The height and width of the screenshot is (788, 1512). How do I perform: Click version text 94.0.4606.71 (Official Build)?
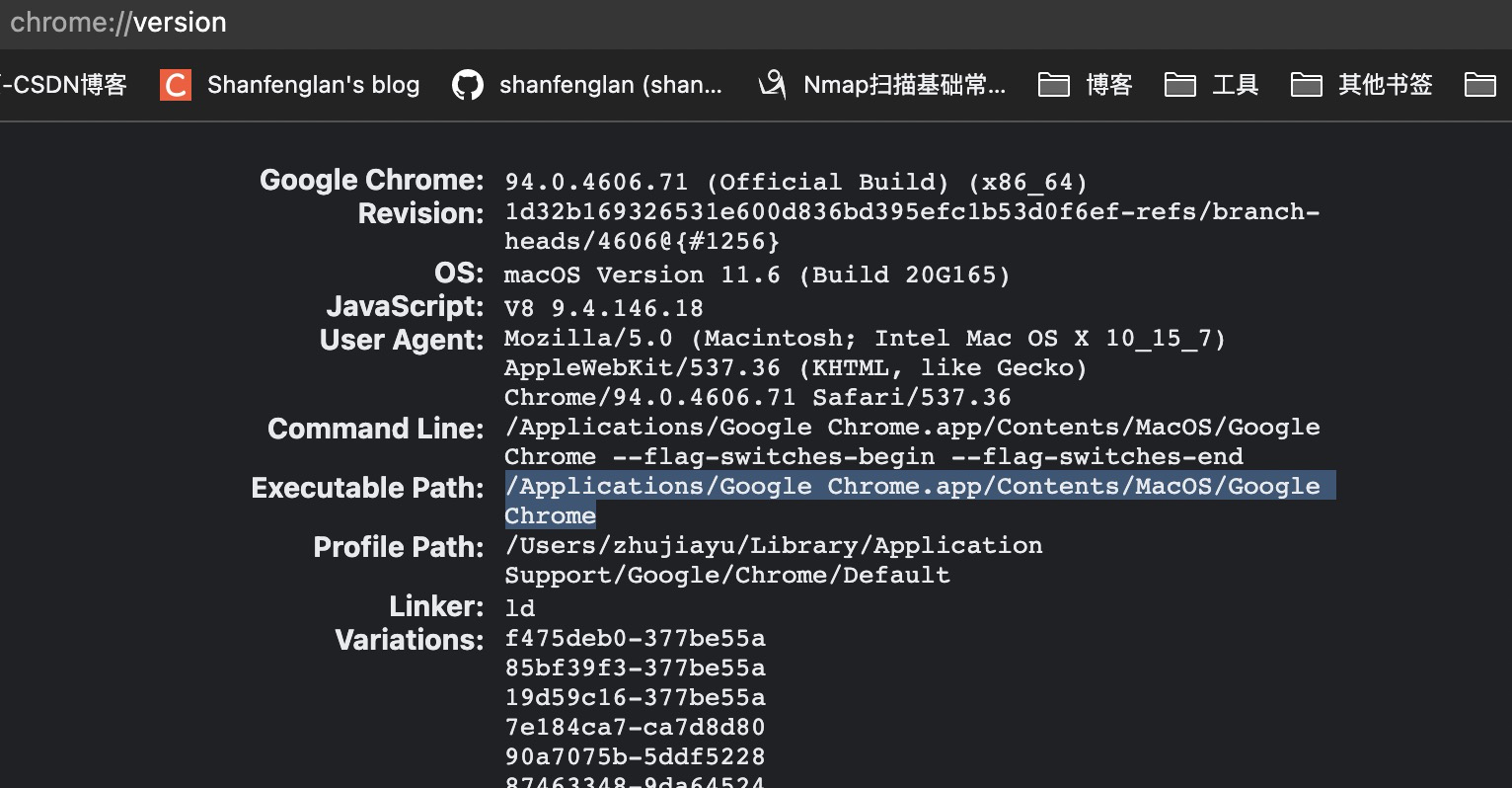click(x=727, y=182)
